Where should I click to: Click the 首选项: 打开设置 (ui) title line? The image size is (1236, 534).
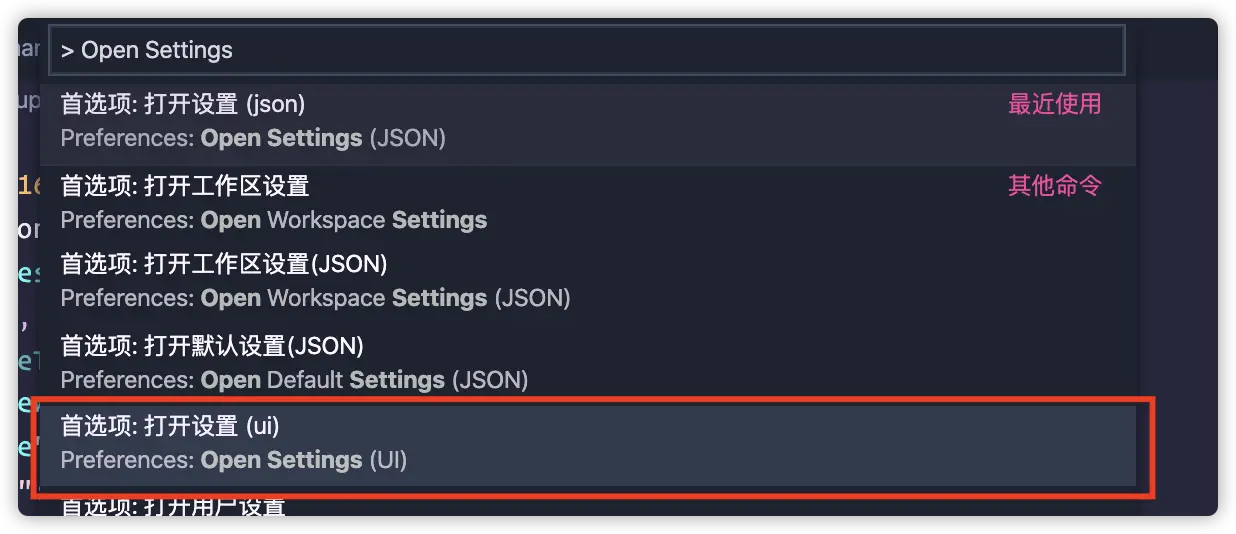(x=170, y=426)
